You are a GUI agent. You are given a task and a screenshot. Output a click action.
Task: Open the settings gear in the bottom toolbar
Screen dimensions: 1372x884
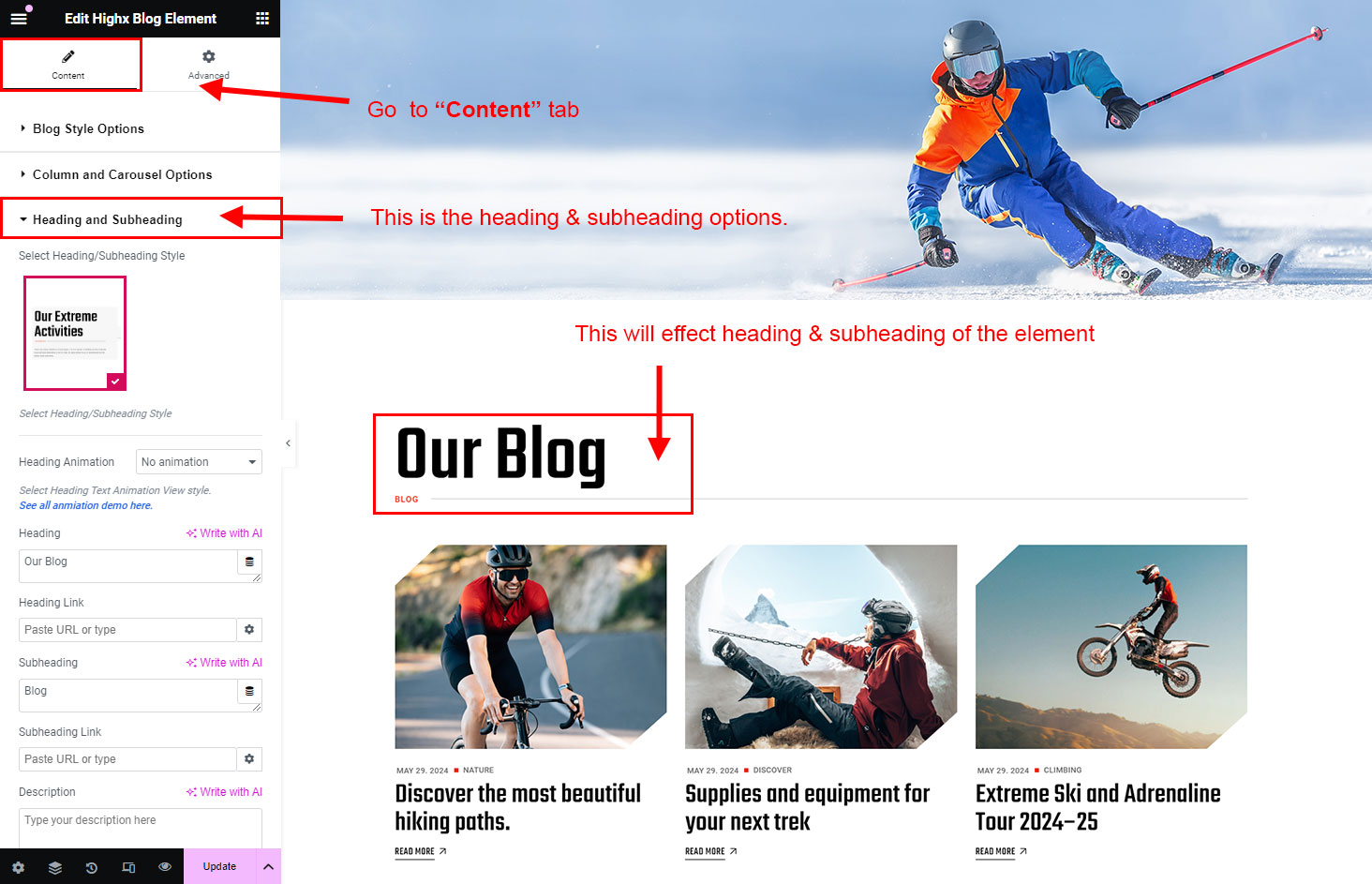tap(19, 867)
